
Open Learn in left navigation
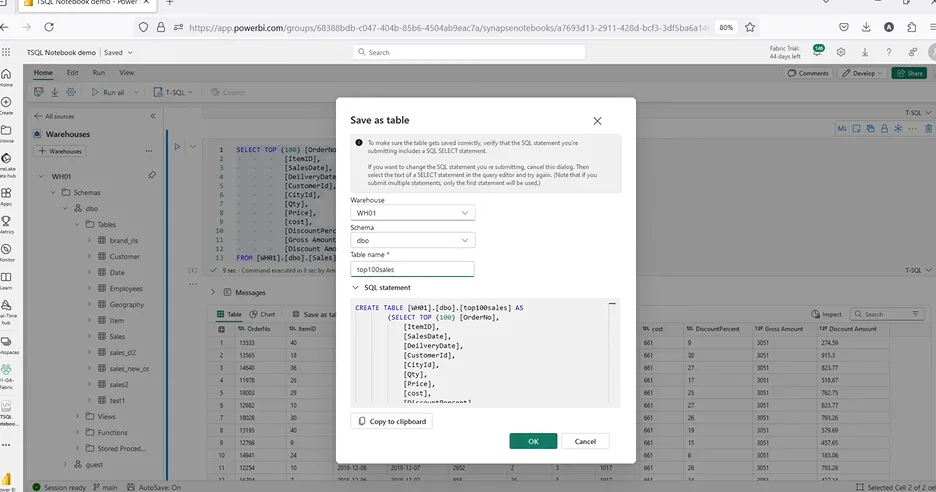pos(6,280)
